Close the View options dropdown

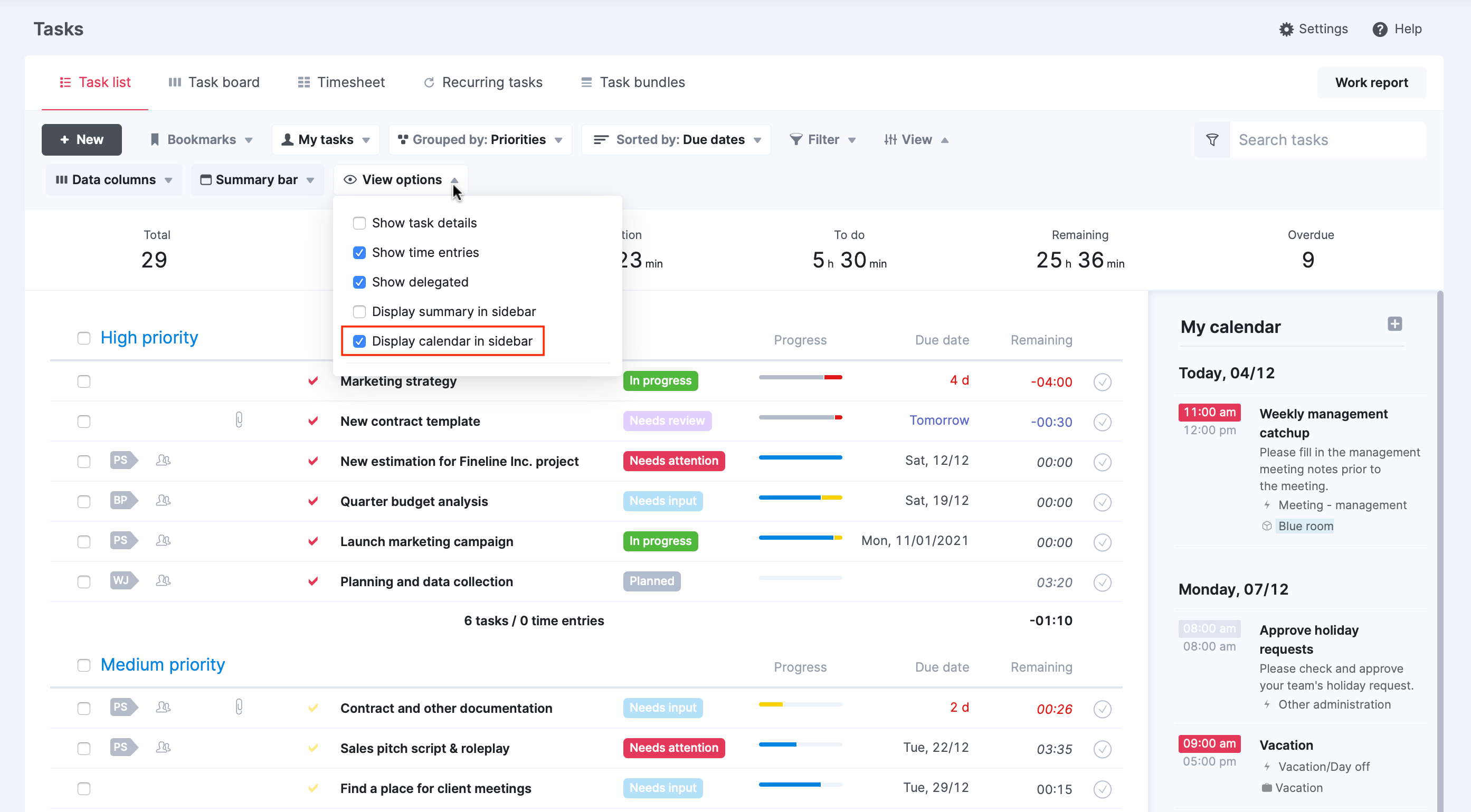pos(401,180)
